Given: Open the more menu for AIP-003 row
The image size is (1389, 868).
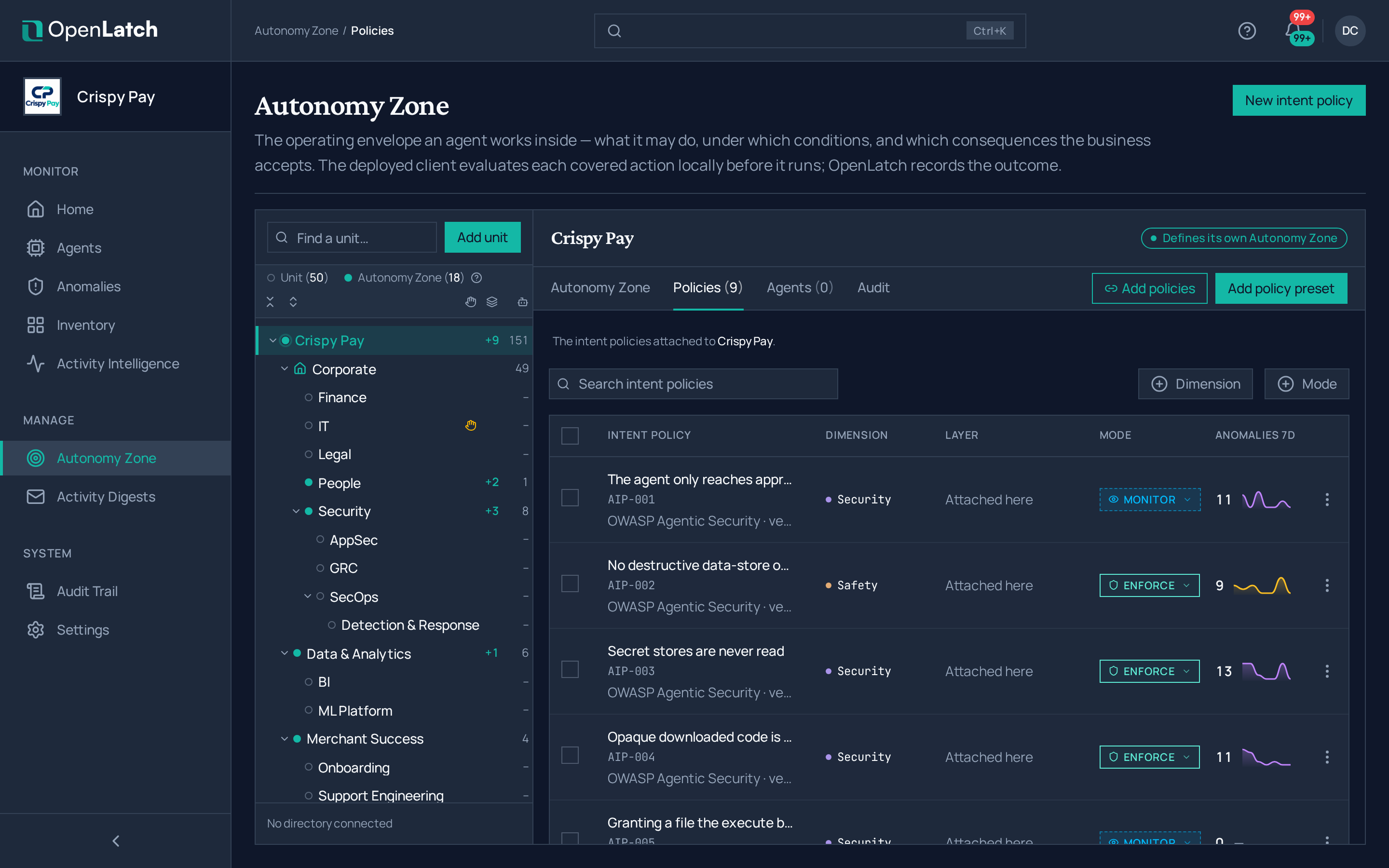Looking at the screenshot, I should tap(1327, 671).
